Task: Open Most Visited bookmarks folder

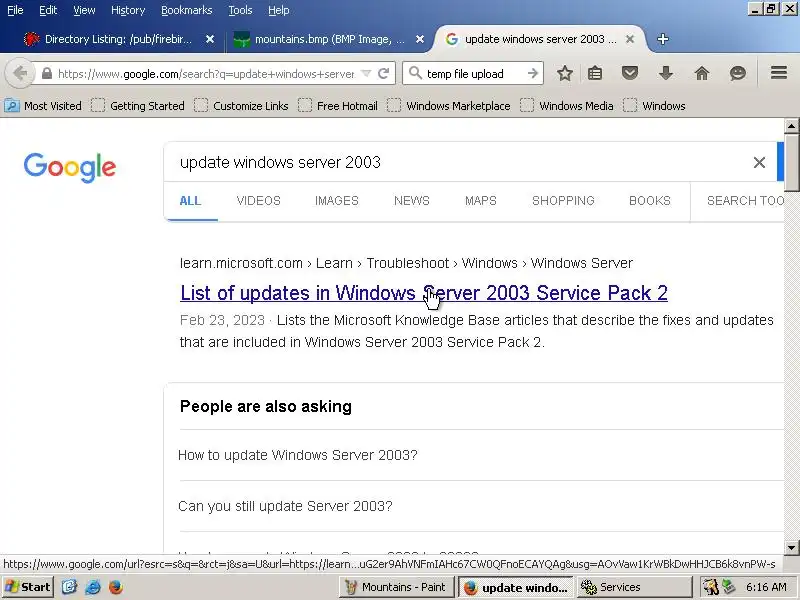Action: [x=43, y=106]
